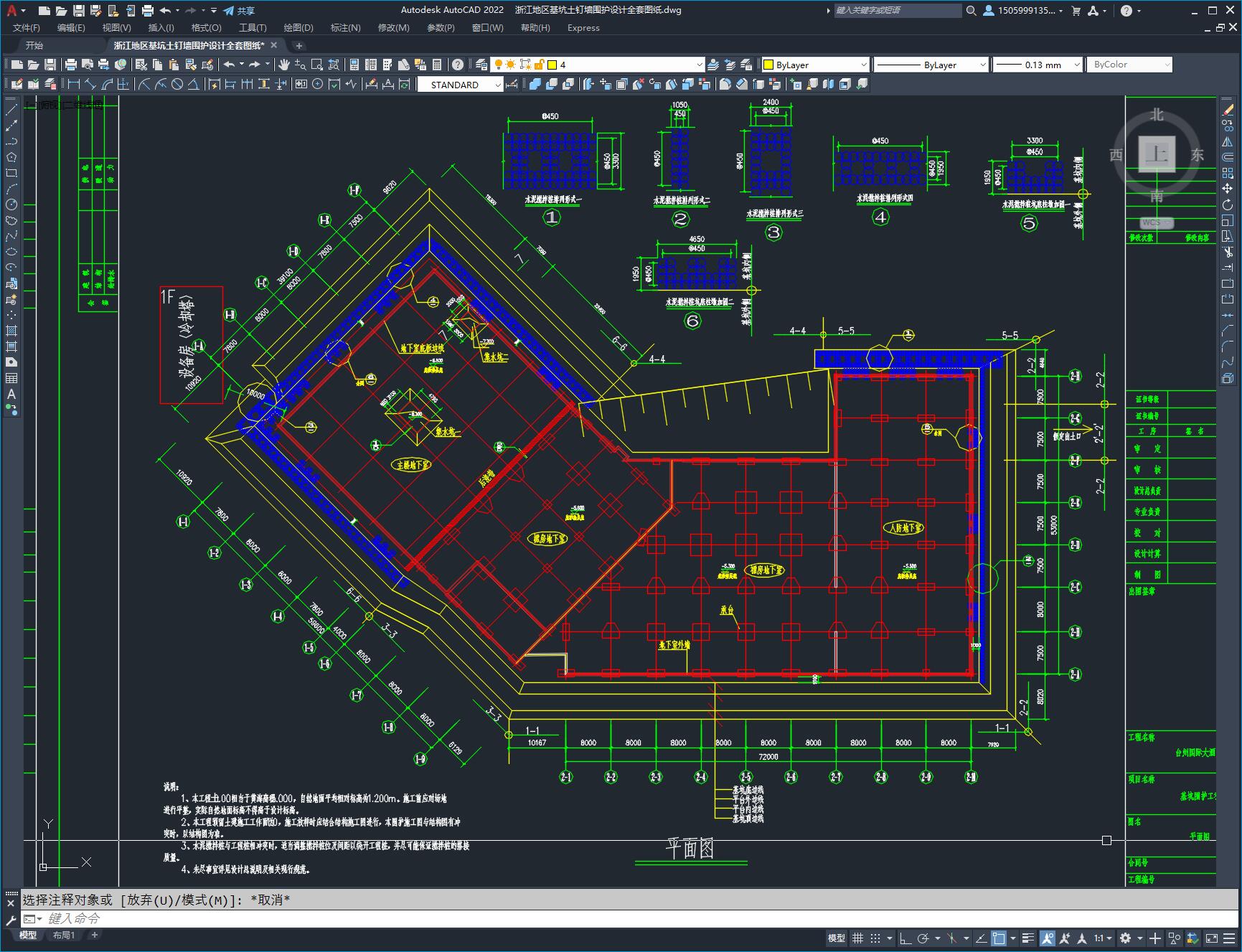
Task: Click the Hatch tool in draw toolbar
Action: (11, 331)
